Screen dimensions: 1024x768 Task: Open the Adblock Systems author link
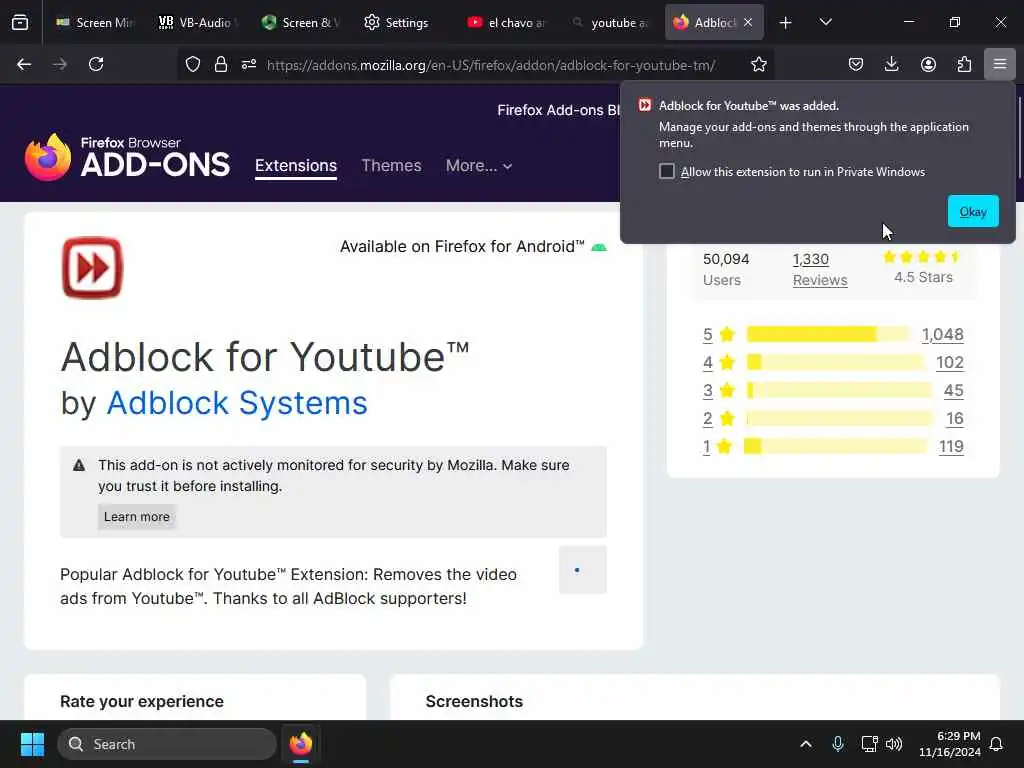(237, 403)
